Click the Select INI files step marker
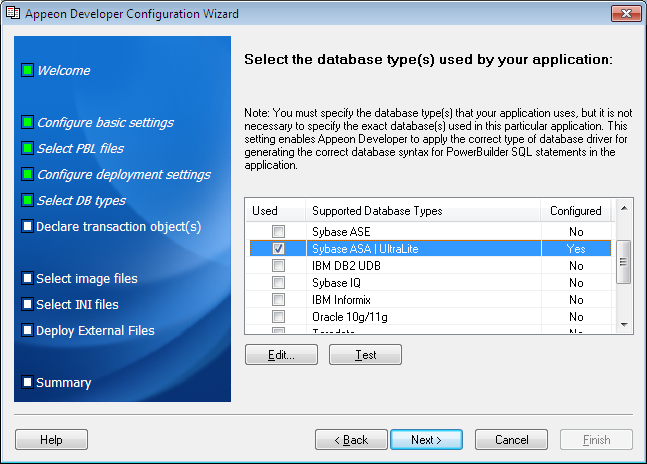Viewport: 647px width, 464px height. tap(28, 304)
